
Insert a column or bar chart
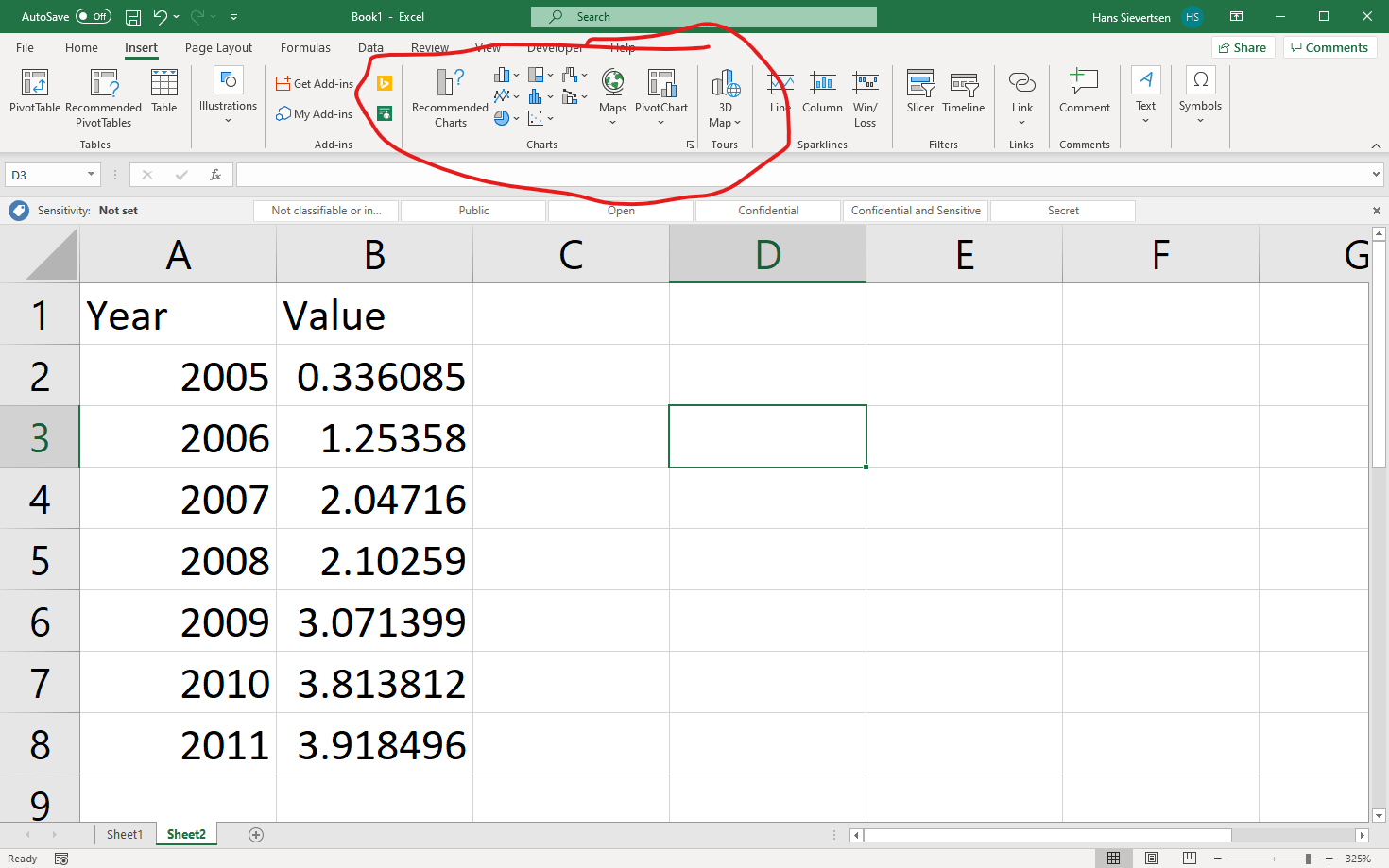(x=506, y=75)
